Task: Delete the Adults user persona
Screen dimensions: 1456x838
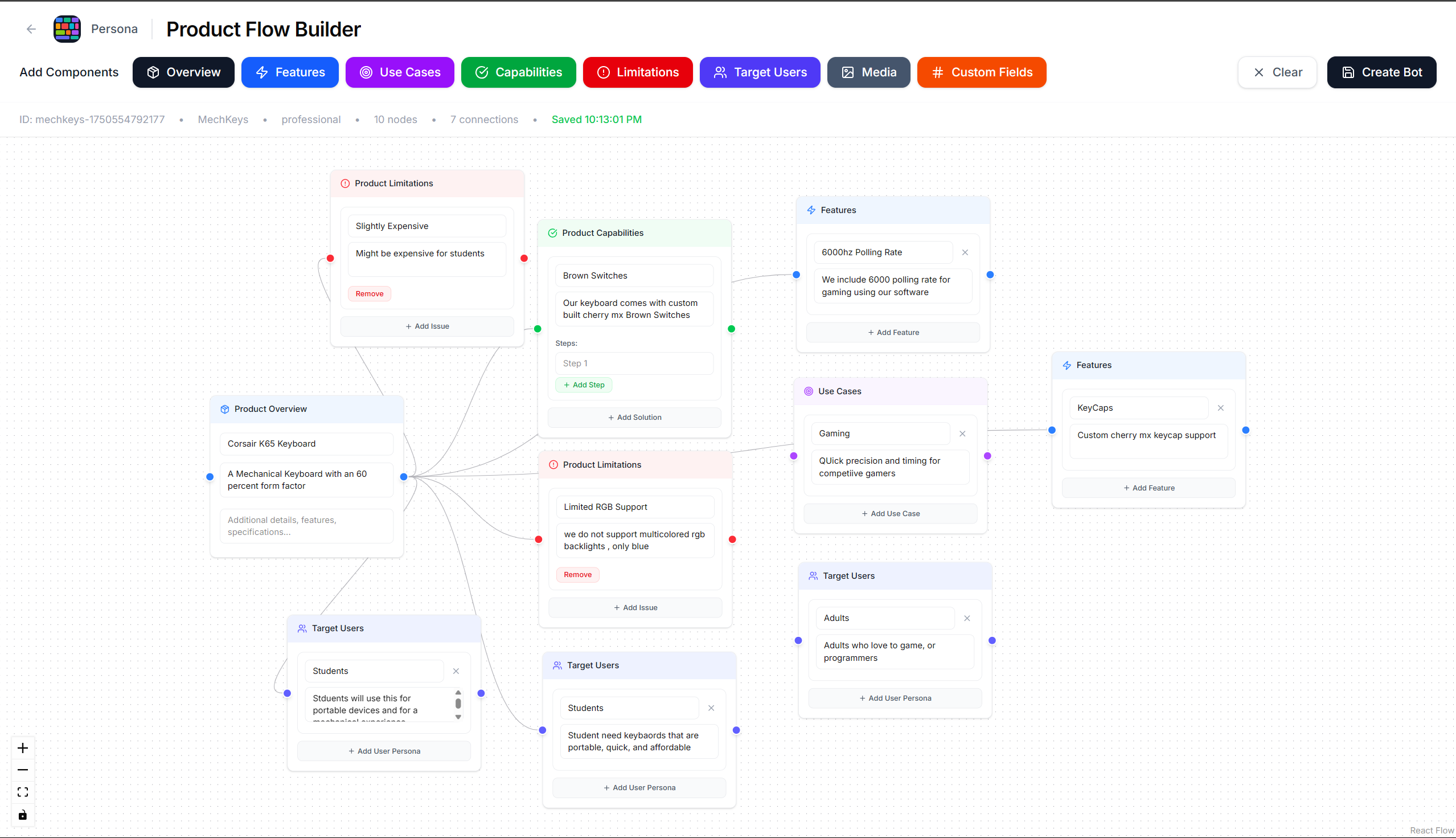Action: [966, 618]
